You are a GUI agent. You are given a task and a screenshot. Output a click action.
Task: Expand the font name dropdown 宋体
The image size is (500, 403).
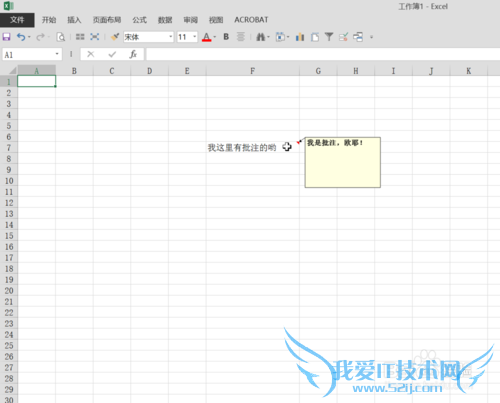[171, 37]
